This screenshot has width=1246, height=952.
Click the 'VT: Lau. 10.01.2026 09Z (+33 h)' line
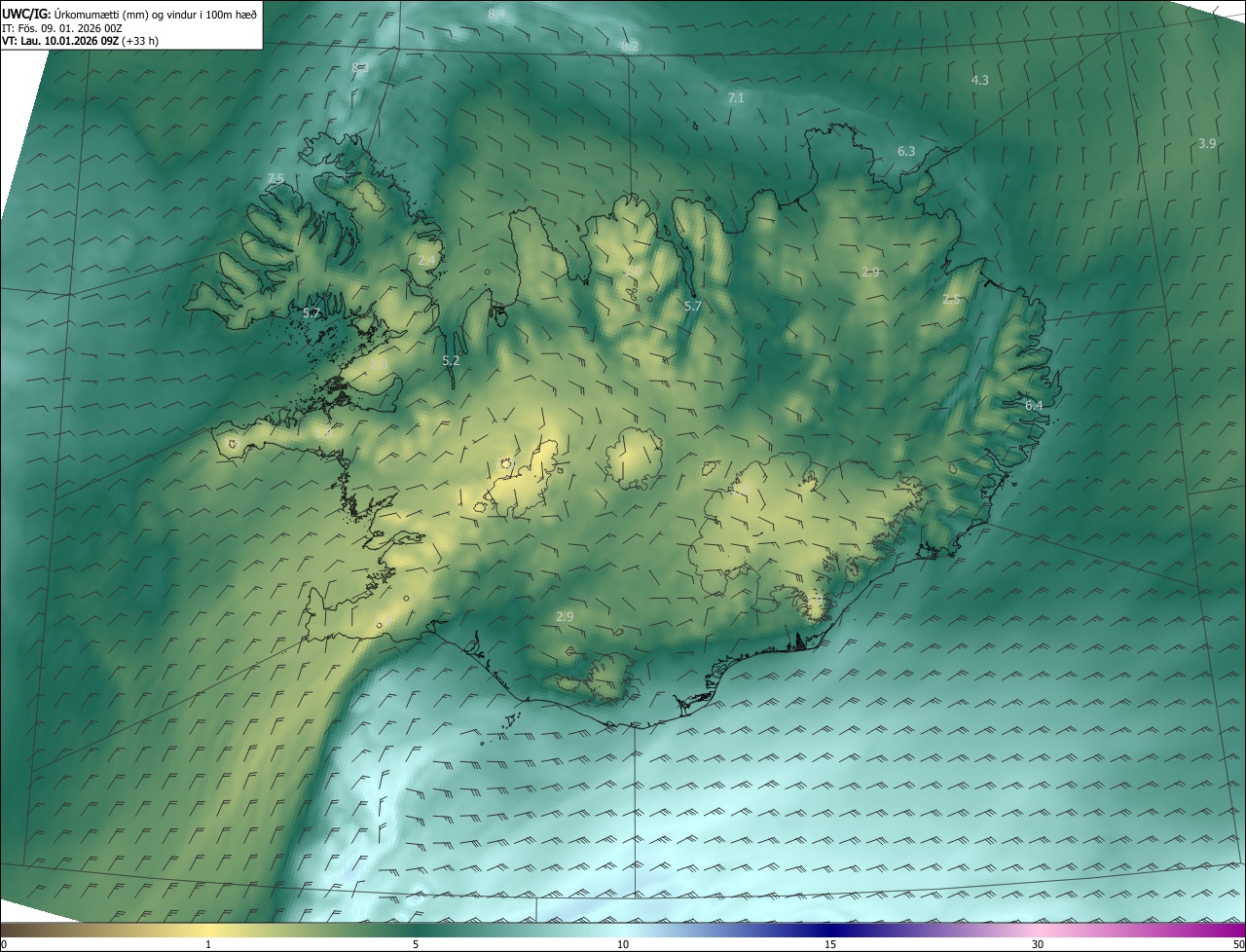coord(81,41)
